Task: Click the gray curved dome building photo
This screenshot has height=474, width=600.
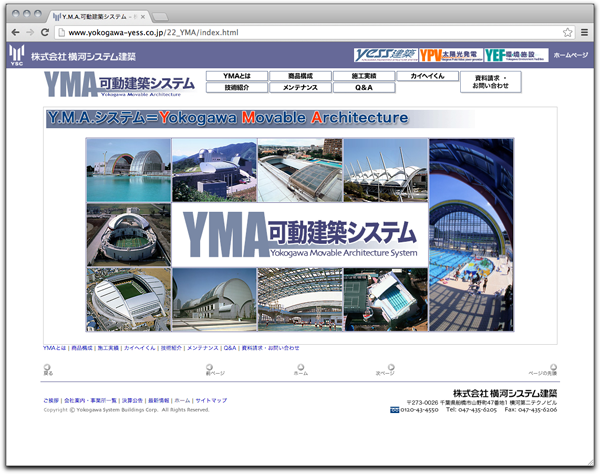Action: pos(214,300)
